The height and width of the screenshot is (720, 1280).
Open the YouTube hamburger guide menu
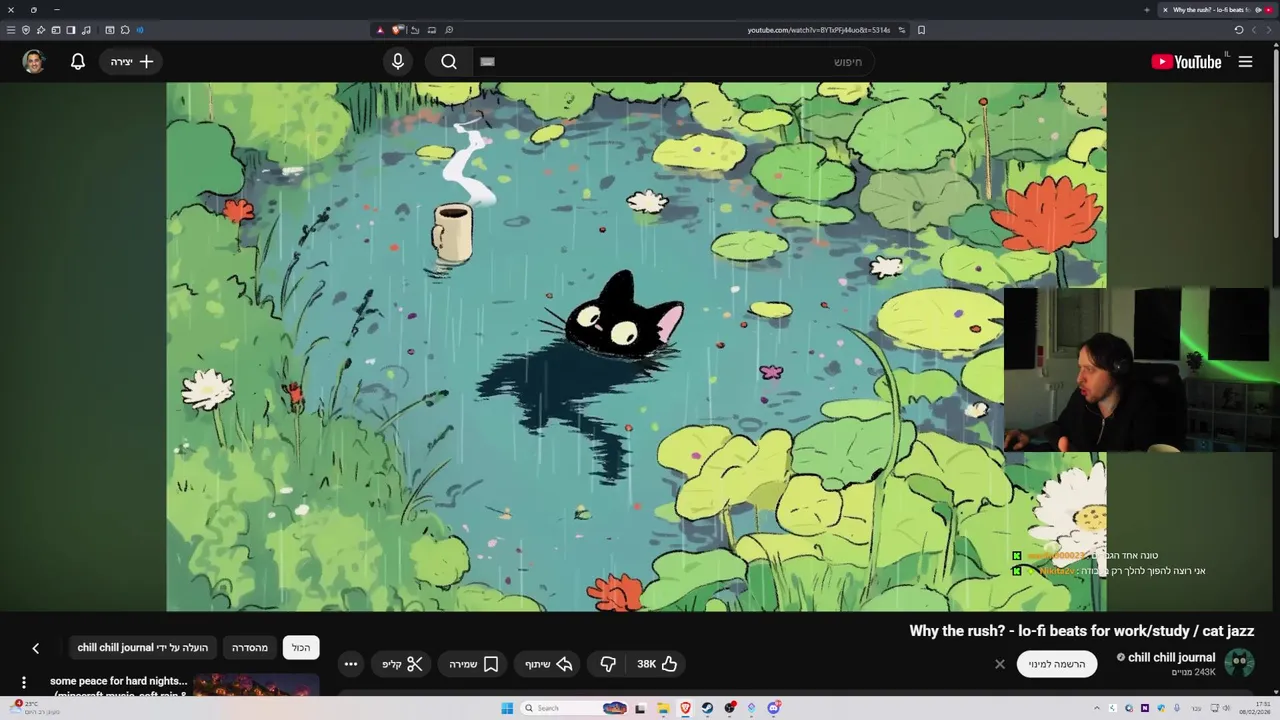(1245, 61)
